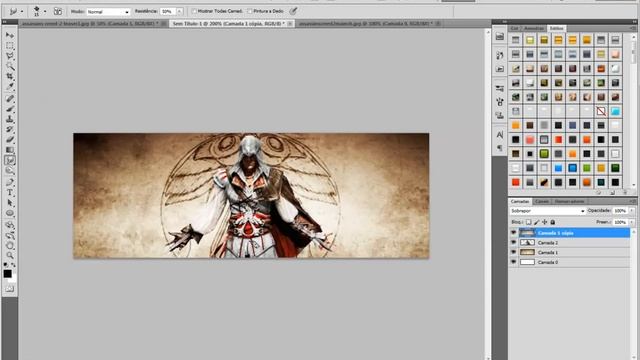Viewport: 640px width, 360px height.
Task: Enable Pintura a Dedo checkbox
Action: click(250, 11)
